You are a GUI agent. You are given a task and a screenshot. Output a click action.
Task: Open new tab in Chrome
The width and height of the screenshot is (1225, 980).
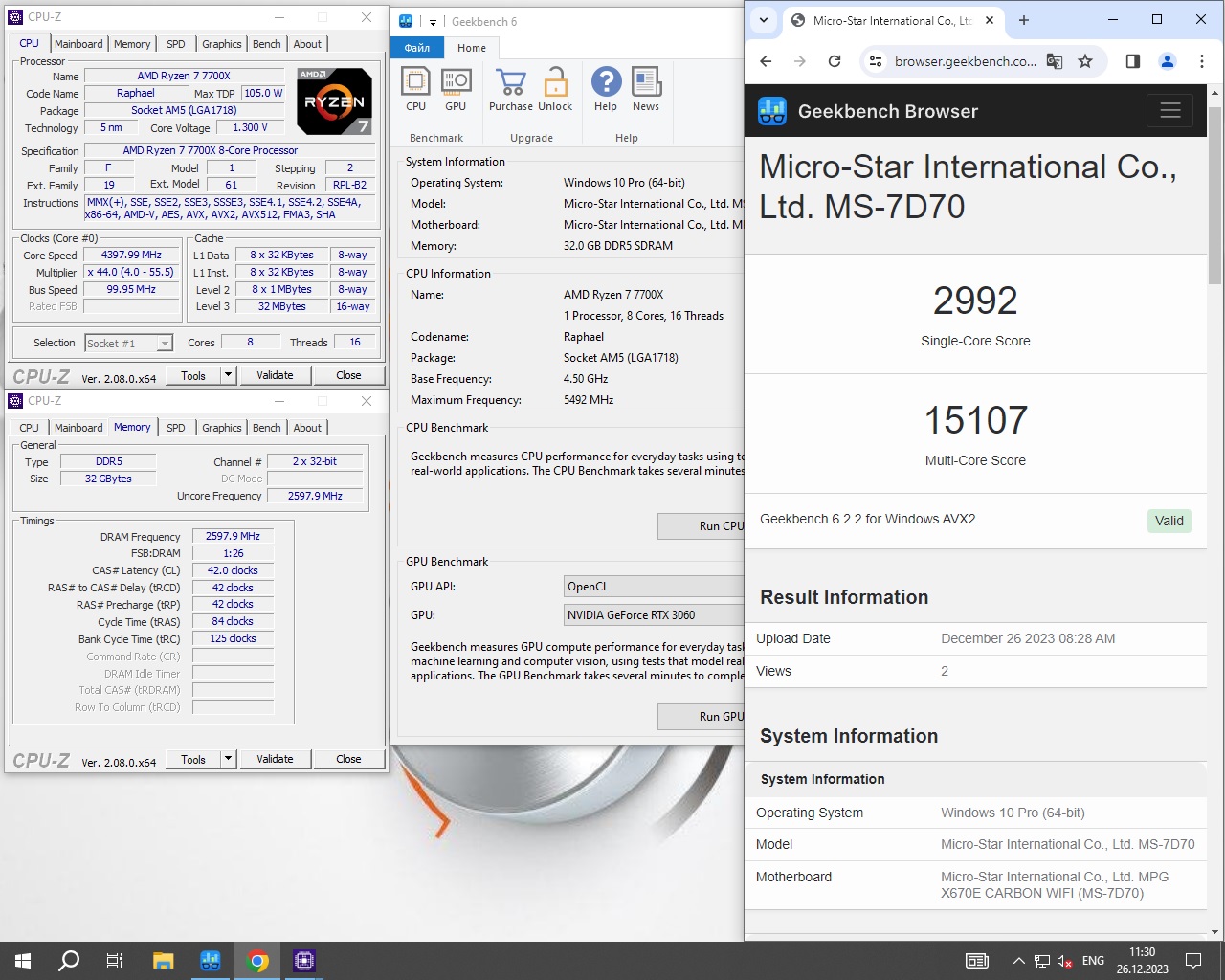(x=1024, y=20)
